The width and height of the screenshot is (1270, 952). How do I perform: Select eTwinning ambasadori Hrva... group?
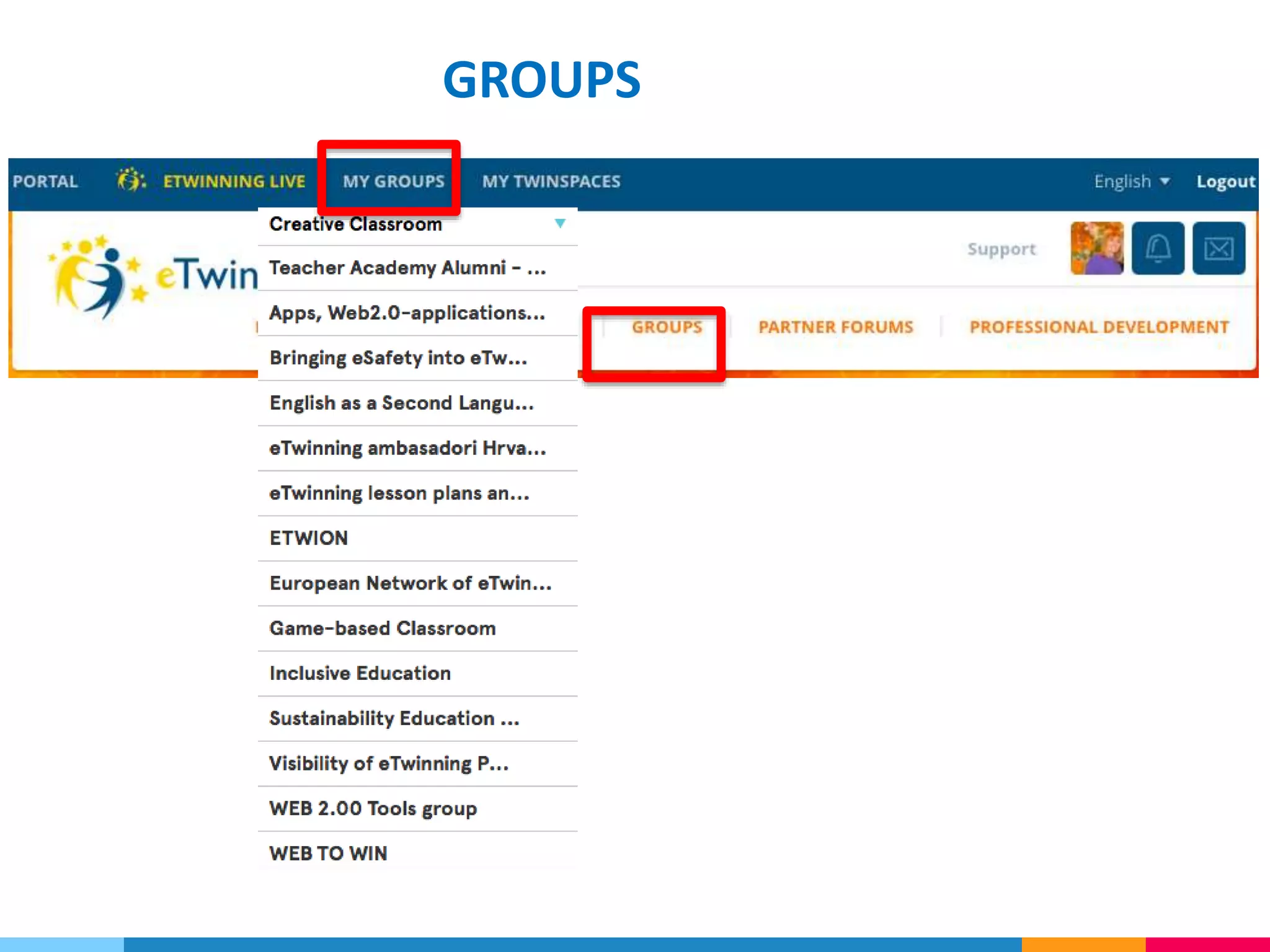click(x=417, y=448)
